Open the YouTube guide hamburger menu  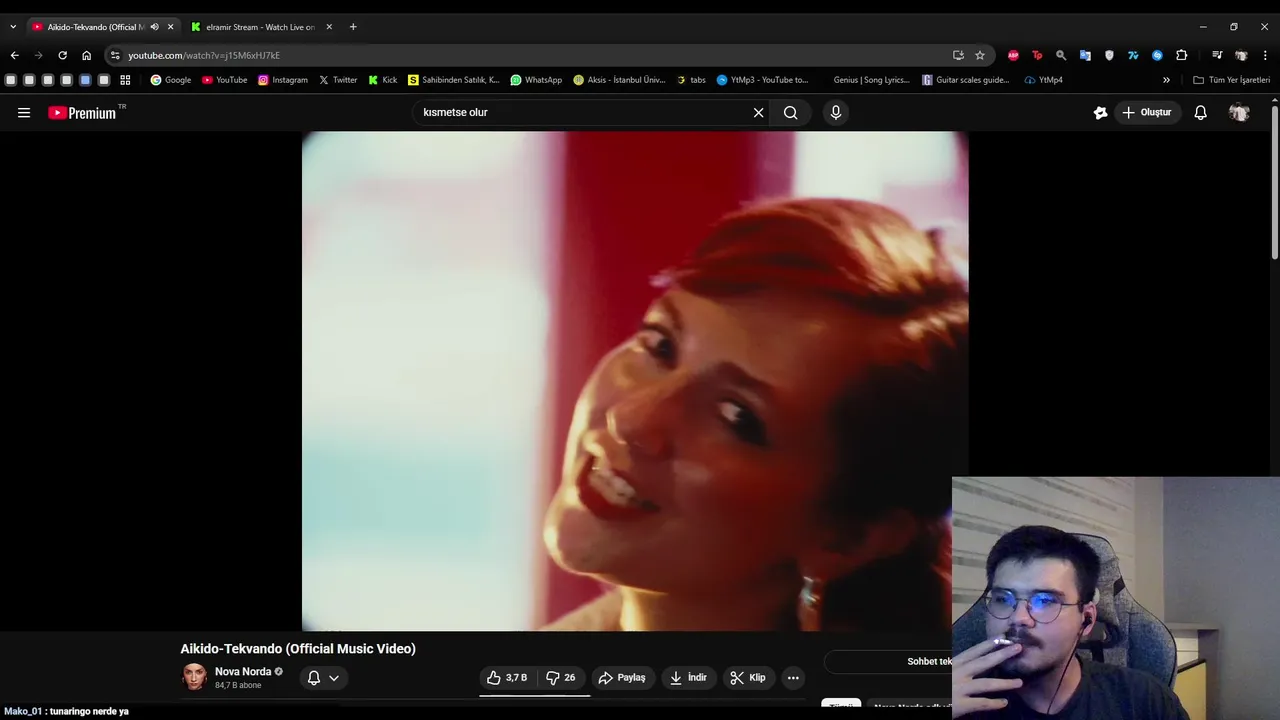tap(24, 113)
